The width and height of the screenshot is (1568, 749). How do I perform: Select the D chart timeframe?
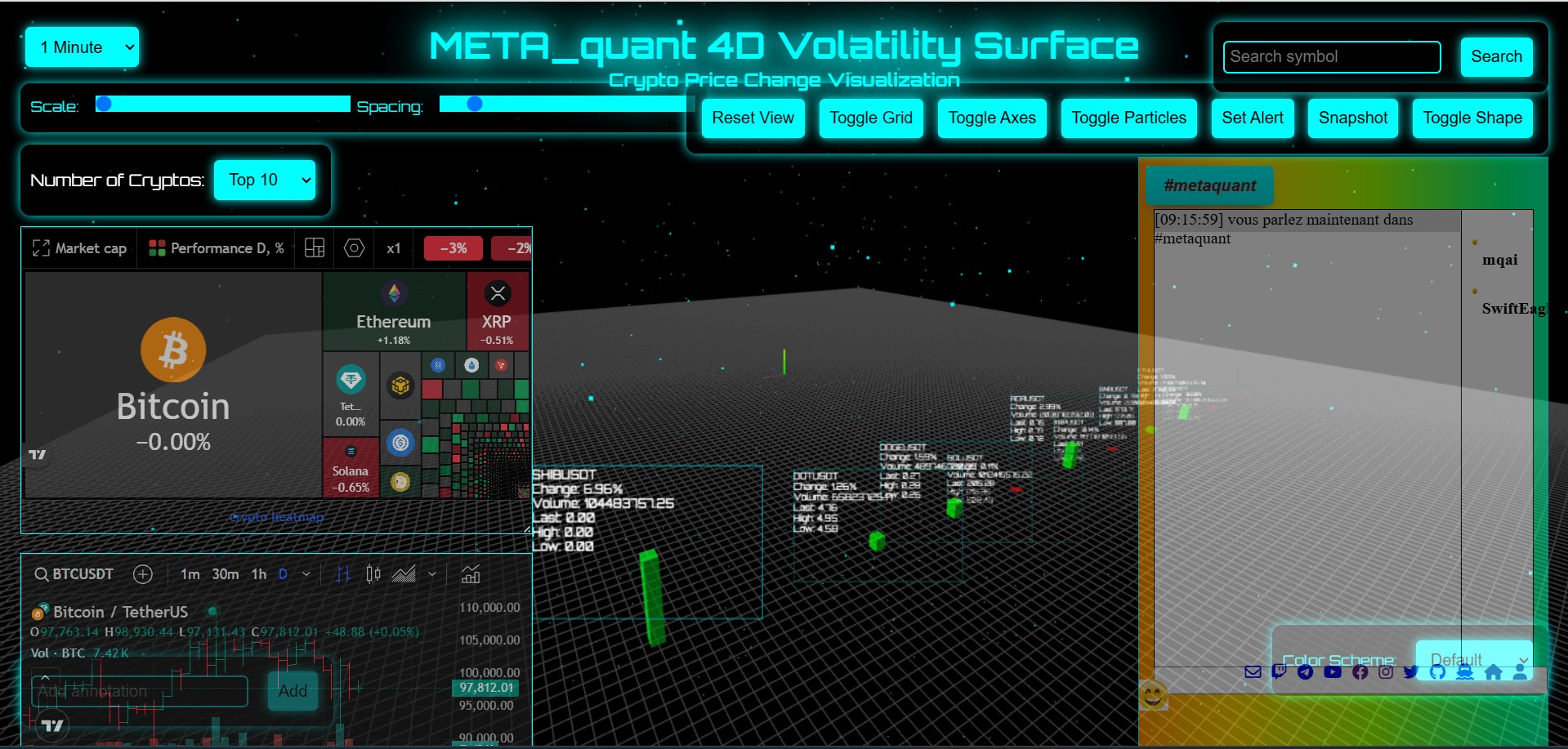(283, 574)
